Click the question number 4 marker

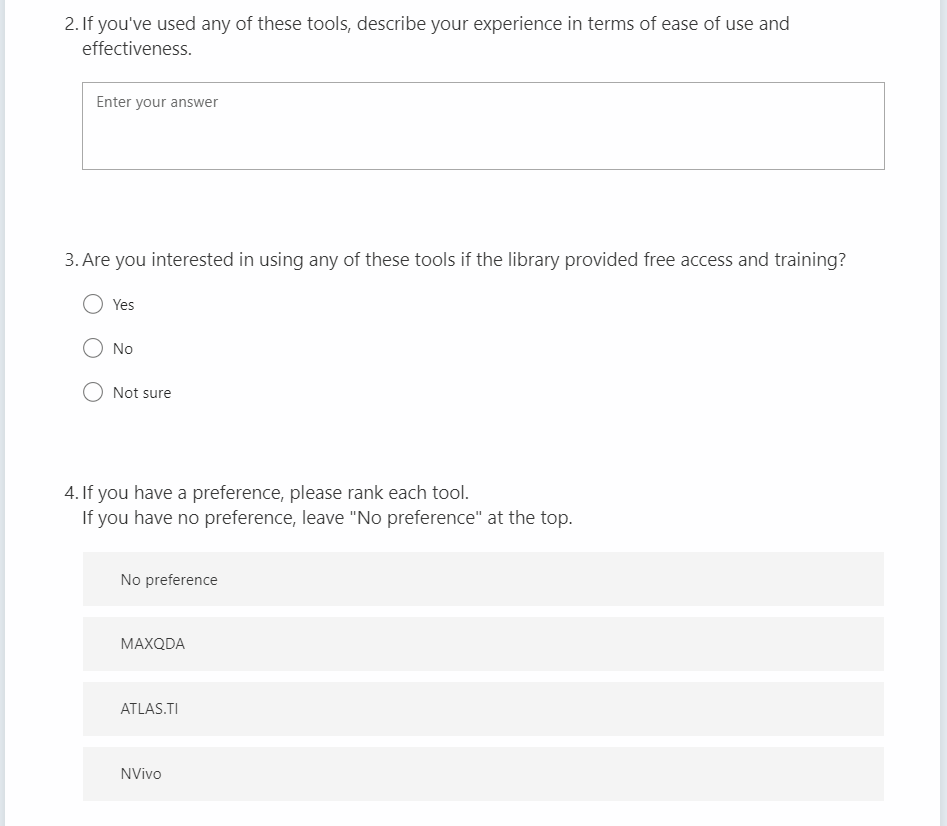coord(69,493)
